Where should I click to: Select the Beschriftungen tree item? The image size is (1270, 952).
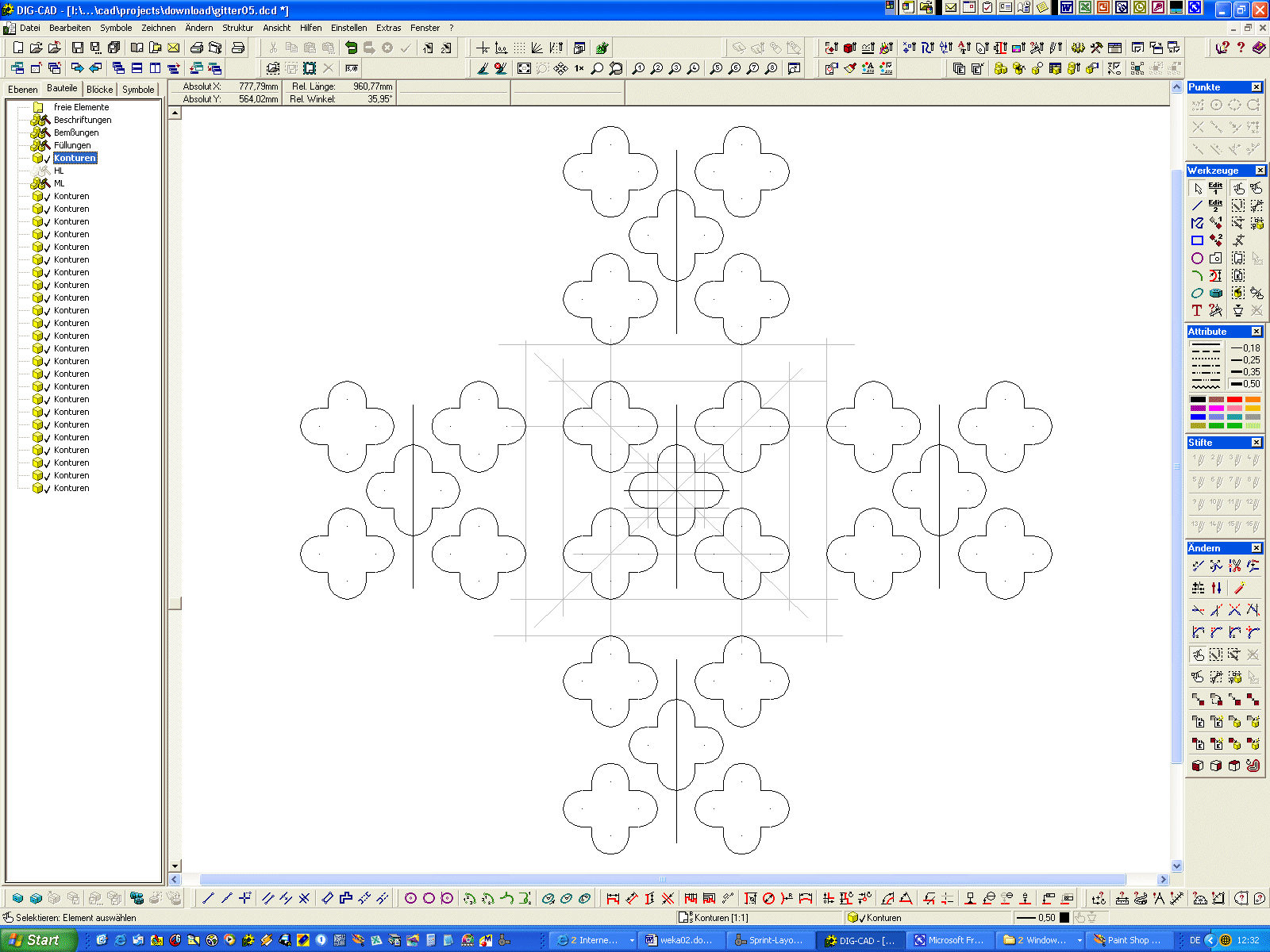tap(83, 120)
